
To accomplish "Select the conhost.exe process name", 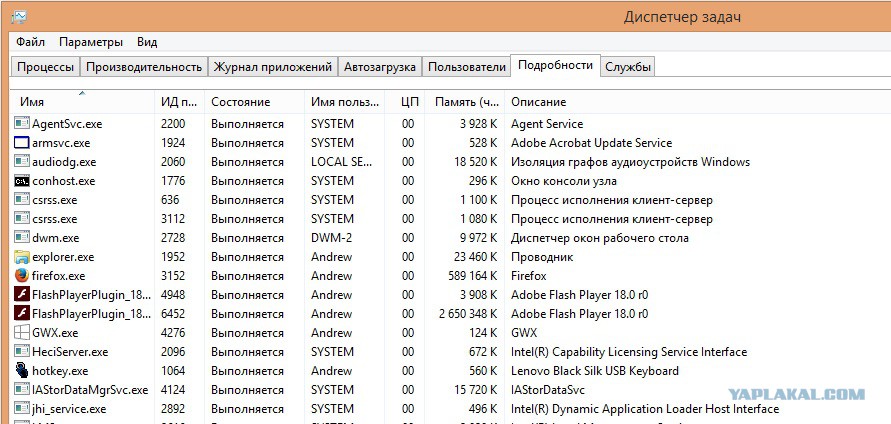I will (x=64, y=181).
